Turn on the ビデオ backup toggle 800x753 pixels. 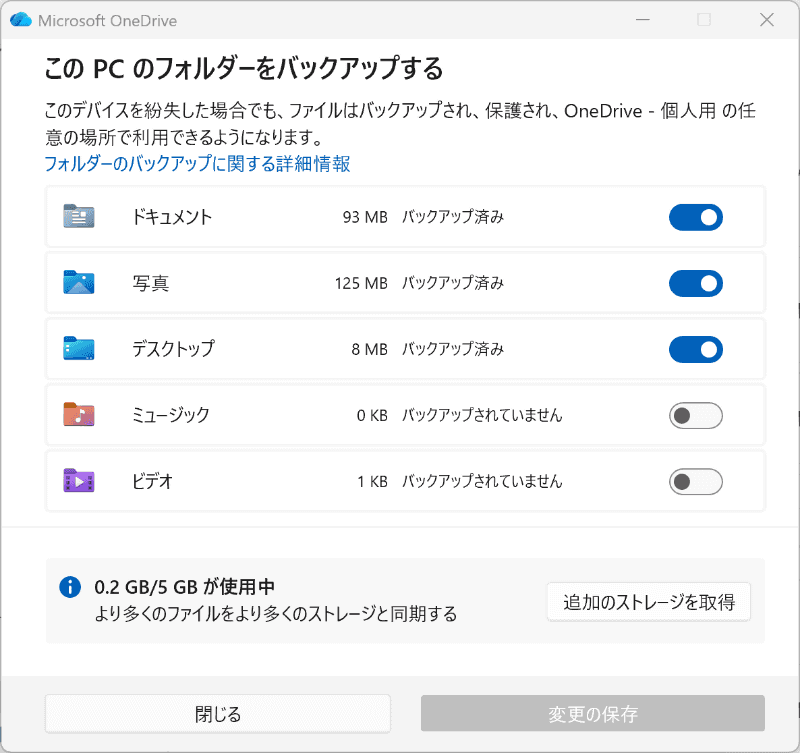coord(695,481)
